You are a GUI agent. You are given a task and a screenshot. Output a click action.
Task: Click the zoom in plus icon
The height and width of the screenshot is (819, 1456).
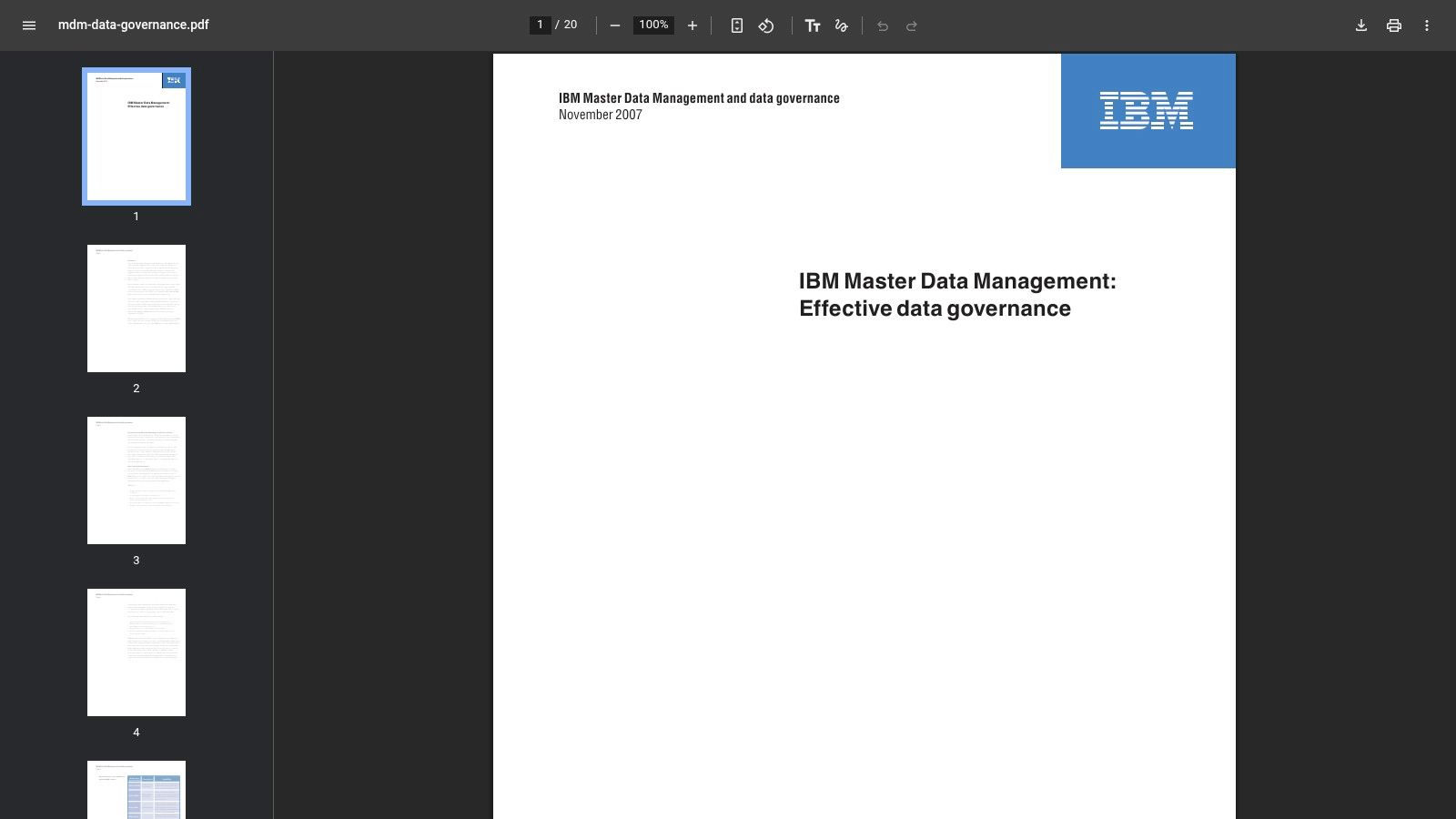693,25
